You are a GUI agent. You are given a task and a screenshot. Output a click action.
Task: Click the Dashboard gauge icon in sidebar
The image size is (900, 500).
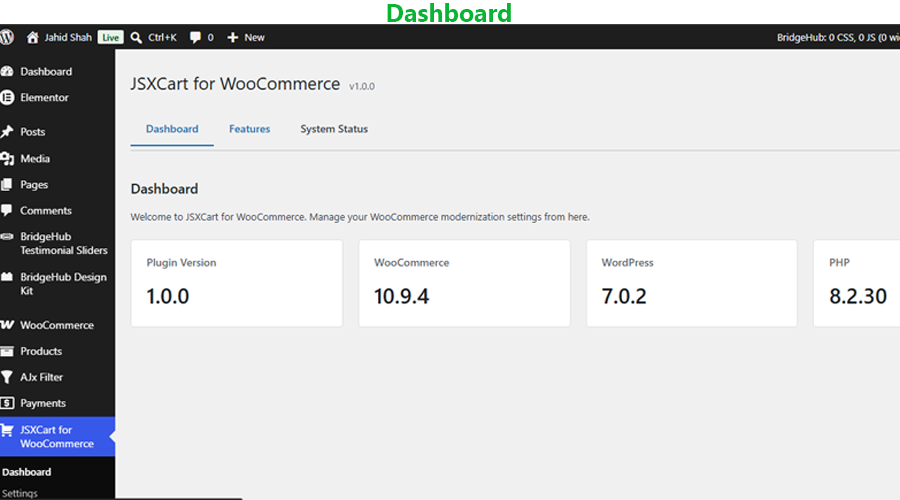coord(7,71)
